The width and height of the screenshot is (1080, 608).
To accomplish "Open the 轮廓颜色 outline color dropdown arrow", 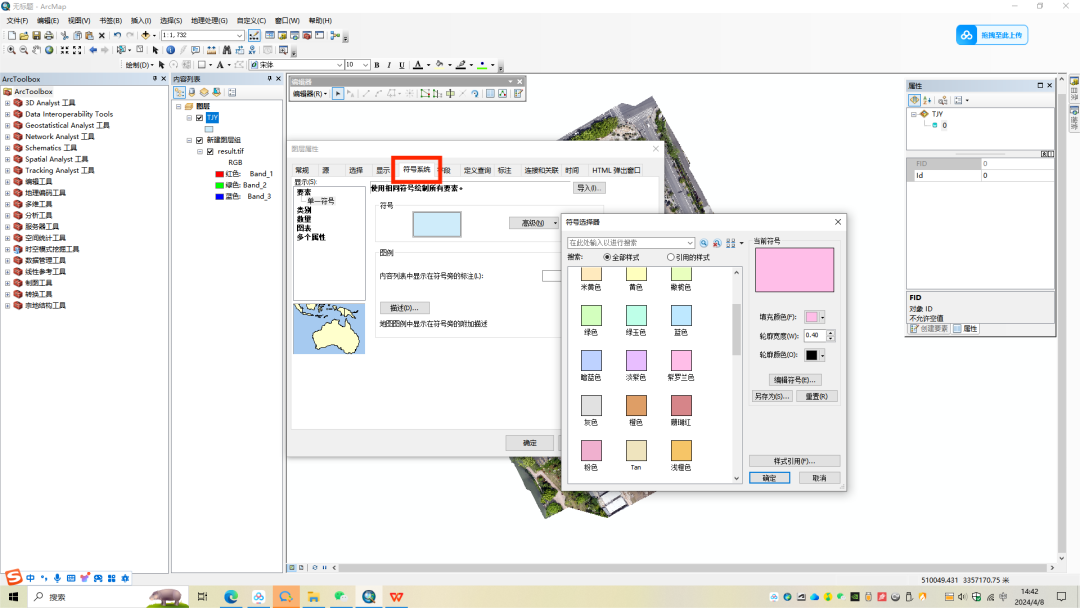I will click(x=822, y=355).
